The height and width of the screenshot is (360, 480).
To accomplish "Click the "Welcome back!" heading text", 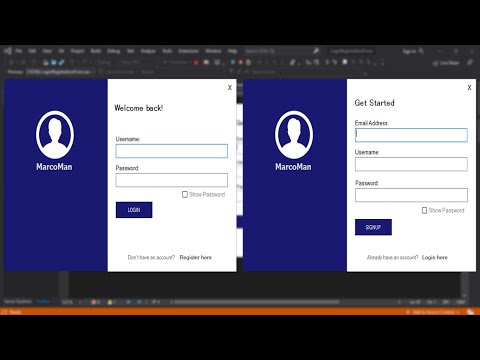I will tap(139, 108).
